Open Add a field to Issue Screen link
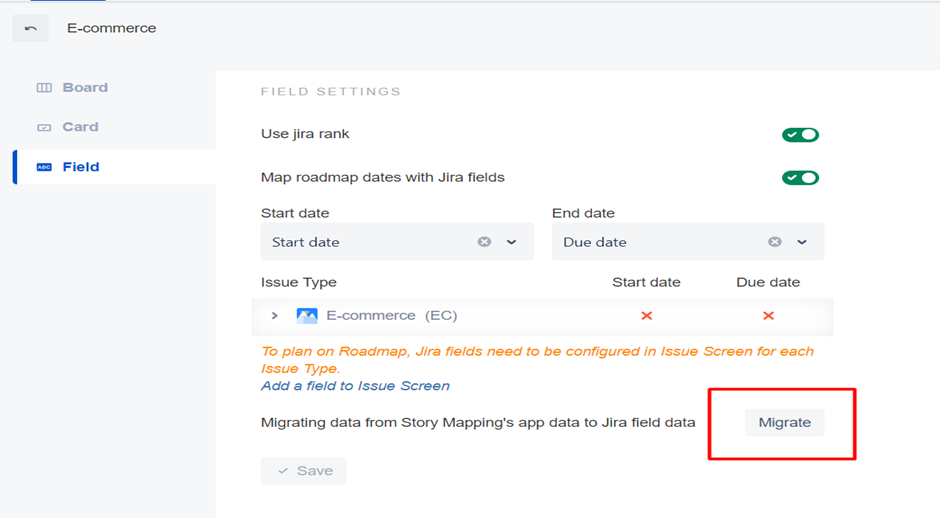The height and width of the screenshot is (518, 940). tap(355, 386)
